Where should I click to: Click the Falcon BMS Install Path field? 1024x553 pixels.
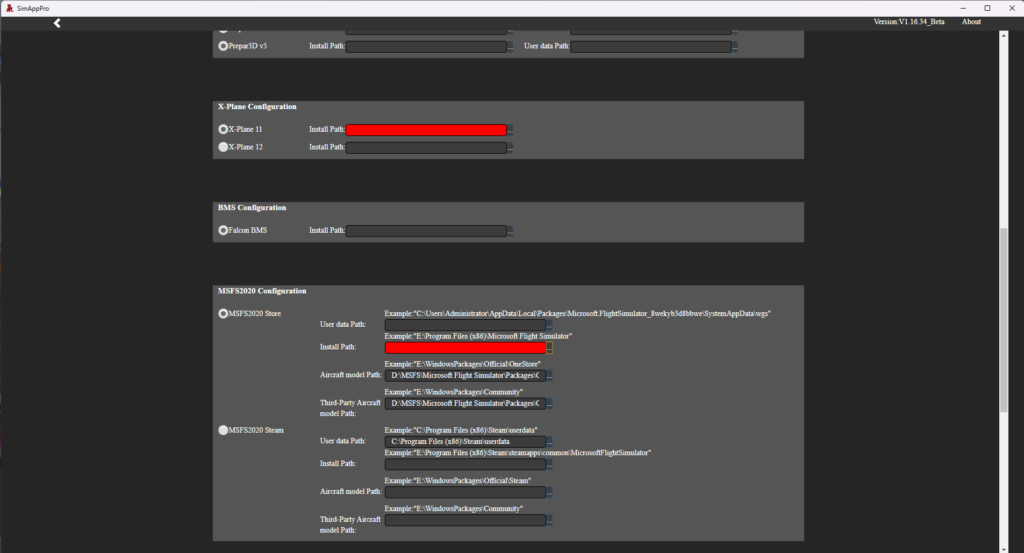pyautogui.click(x=426, y=230)
